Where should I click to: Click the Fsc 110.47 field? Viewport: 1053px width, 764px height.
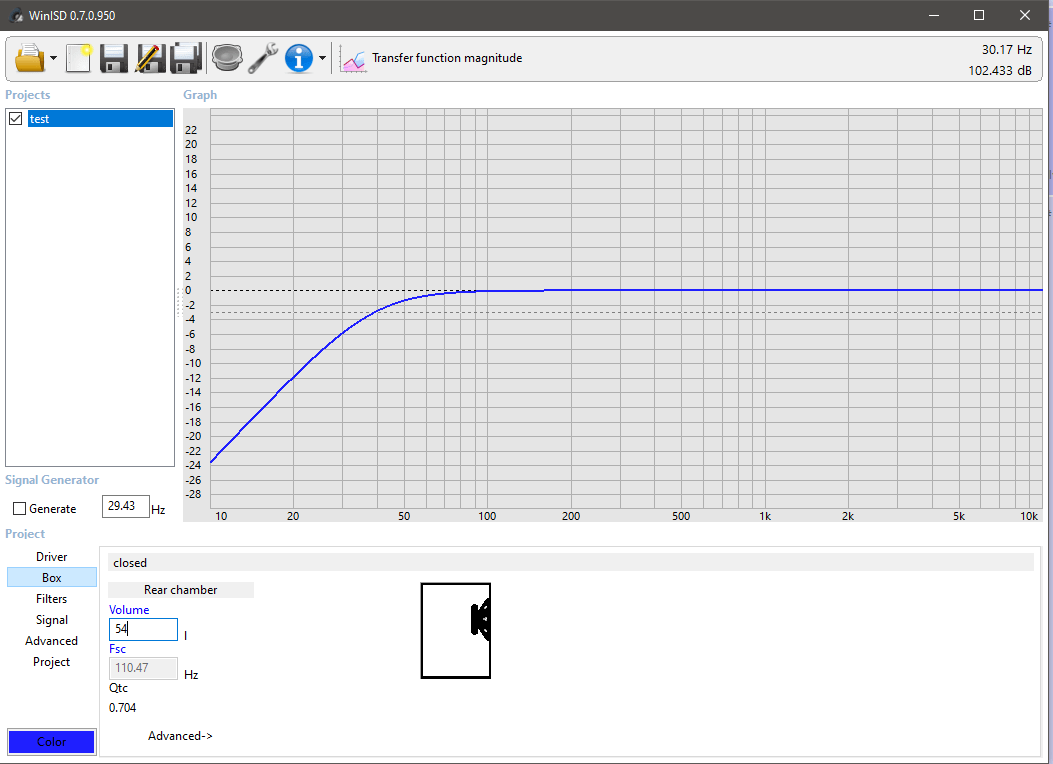(143, 668)
